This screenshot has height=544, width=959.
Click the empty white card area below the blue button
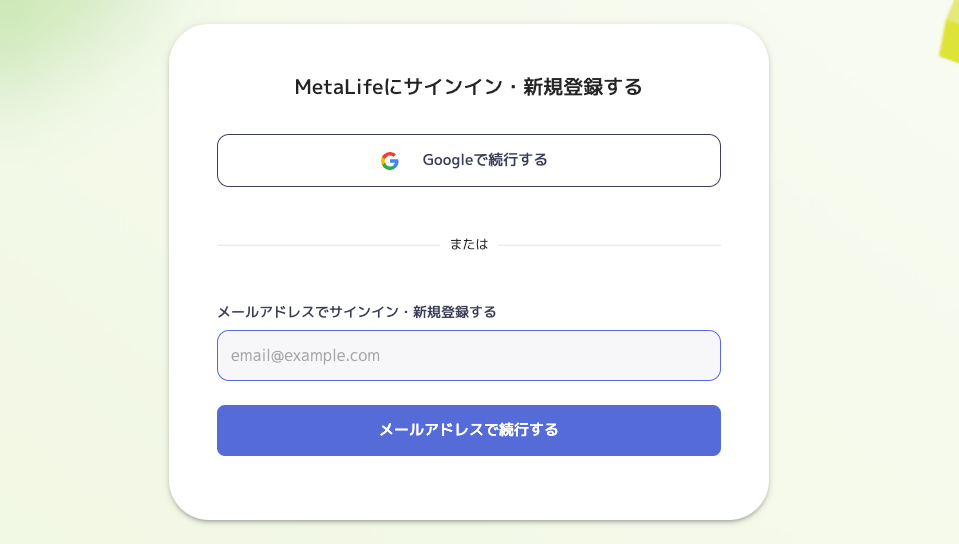(x=468, y=486)
